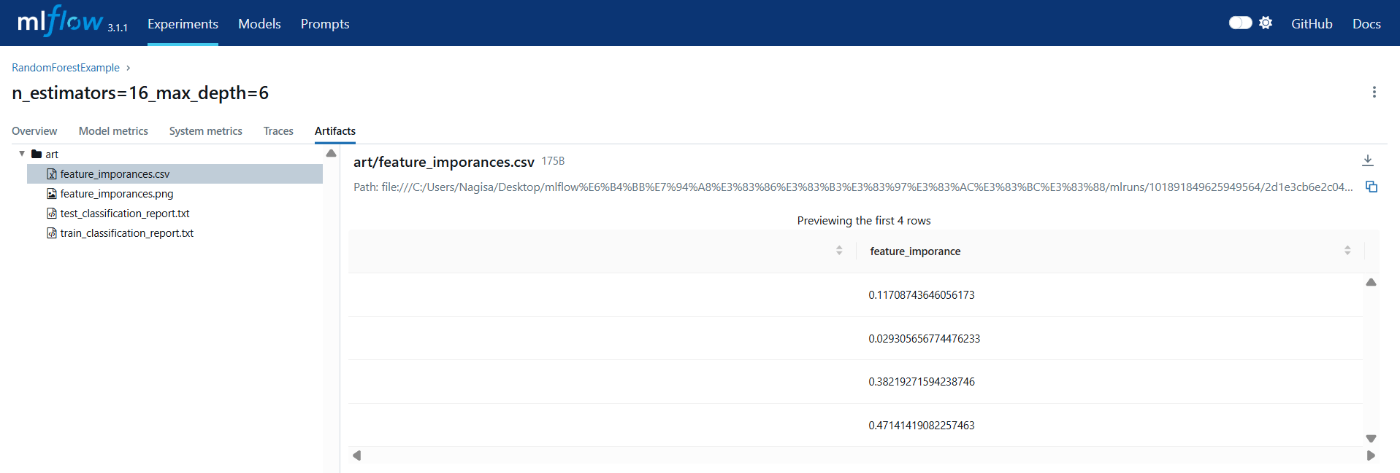Click the MLflow logo
This screenshot has height=473, width=1400.
click(59, 20)
